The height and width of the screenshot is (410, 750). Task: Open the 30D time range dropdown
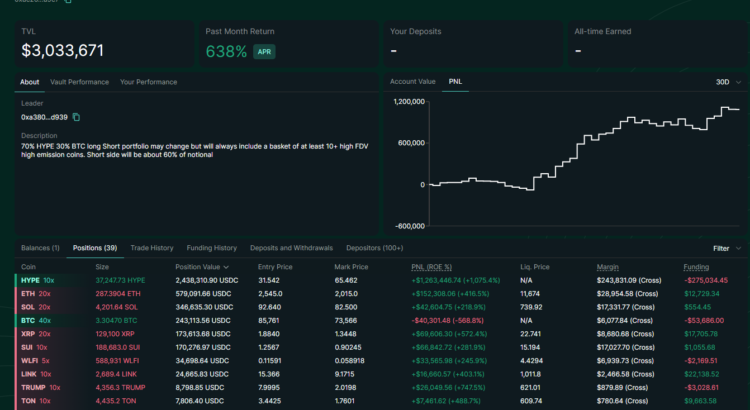[728, 82]
